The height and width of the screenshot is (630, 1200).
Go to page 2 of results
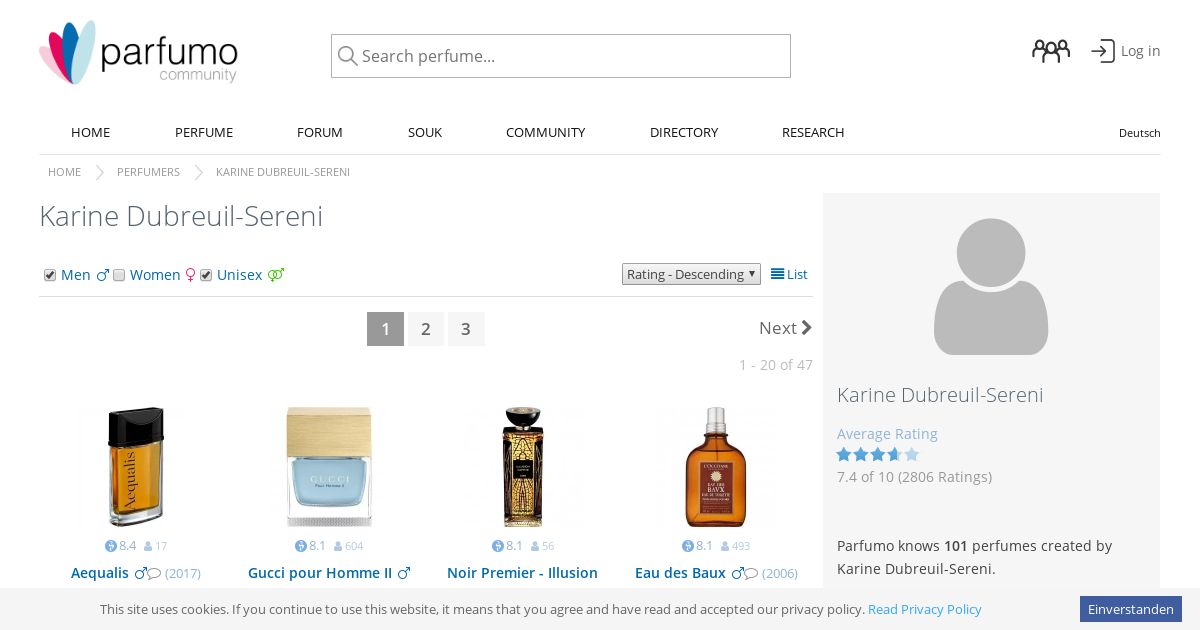pyautogui.click(x=426, y=329)
